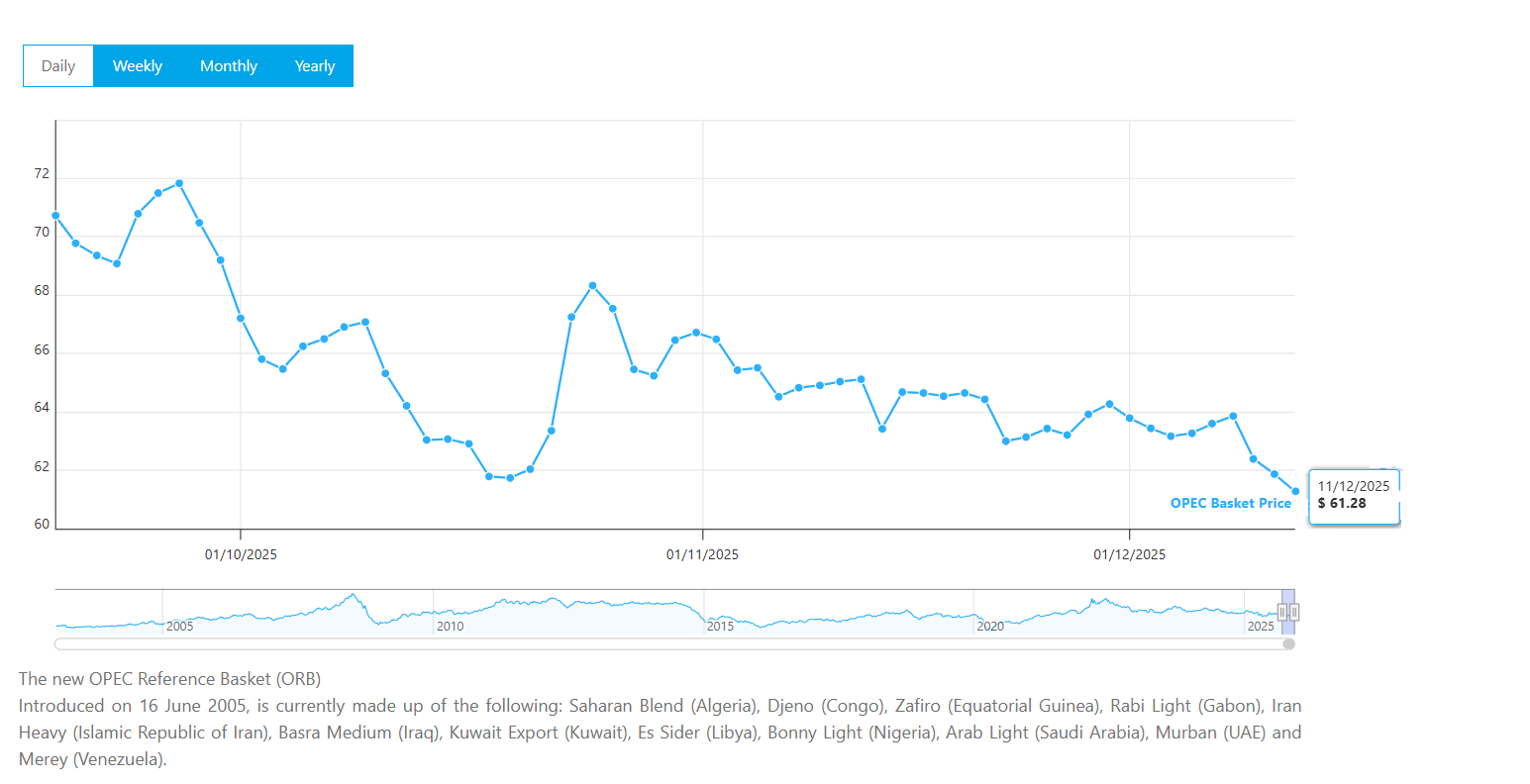The image size is (1530, 784).
Task: Switch chart to Yearly view
Action: 314,66
